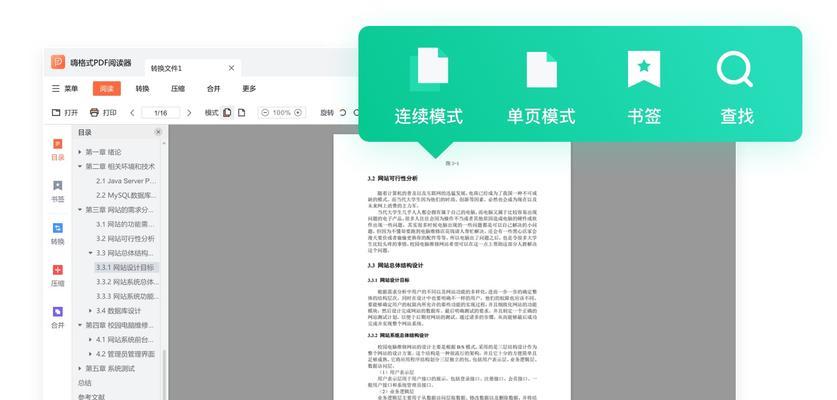Go to the previous page arrow

132,113
